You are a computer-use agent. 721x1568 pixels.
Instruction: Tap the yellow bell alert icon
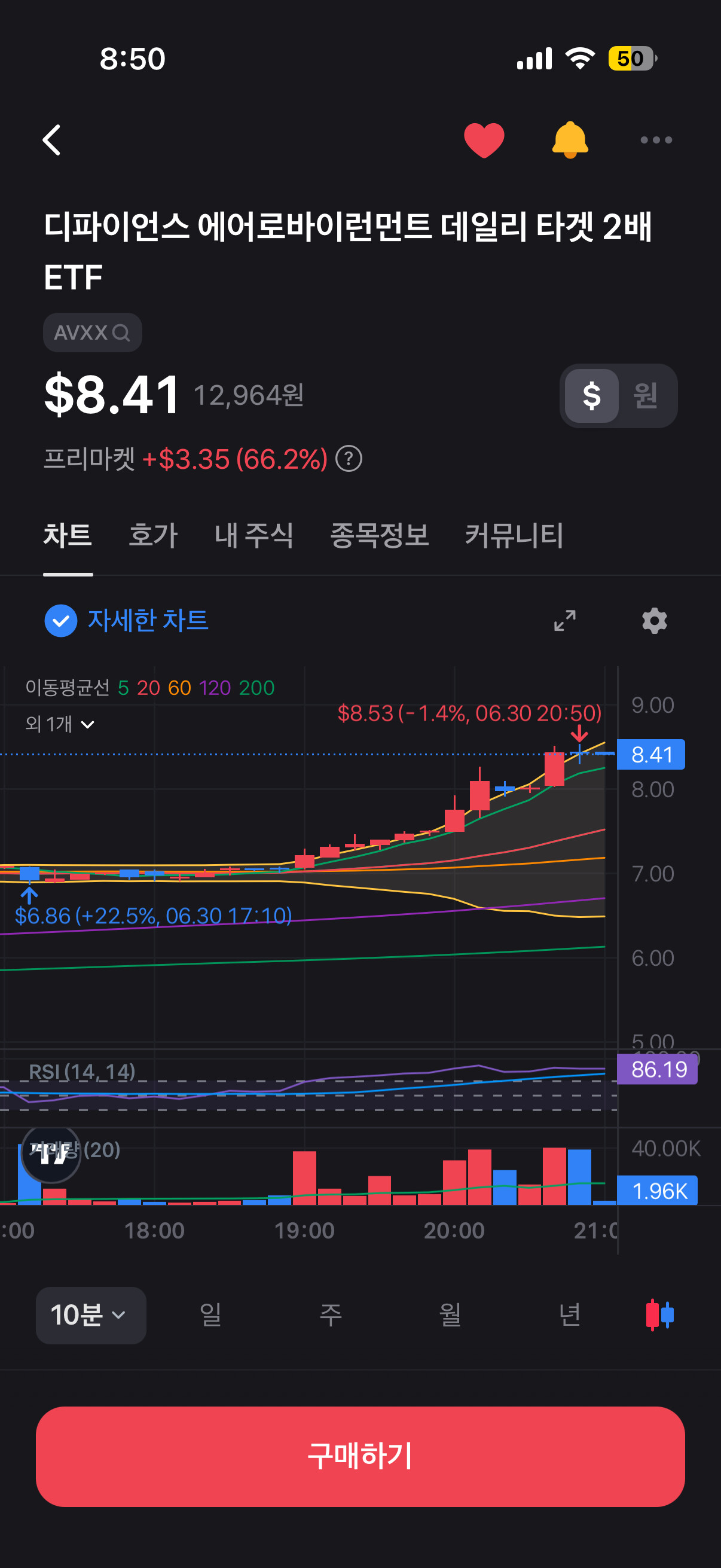(570, 140)
